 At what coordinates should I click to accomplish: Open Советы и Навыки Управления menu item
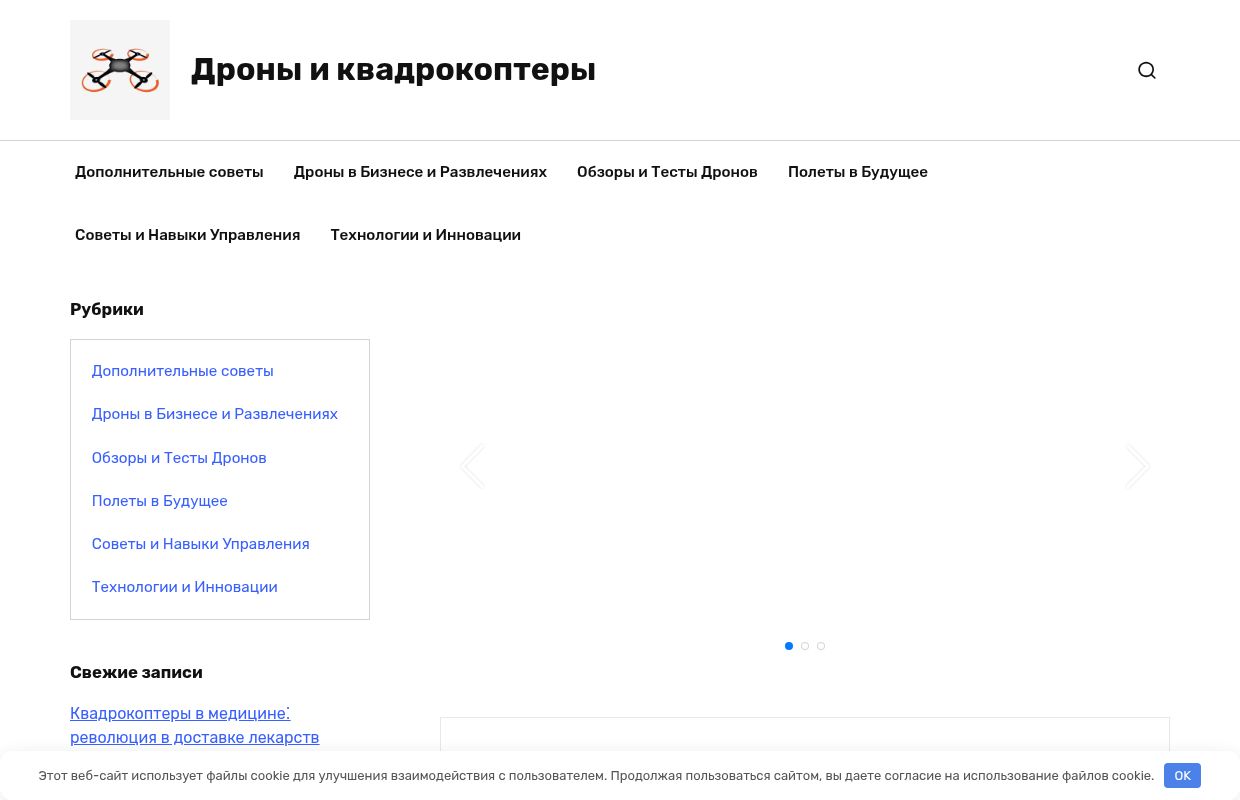coord(188,235)
